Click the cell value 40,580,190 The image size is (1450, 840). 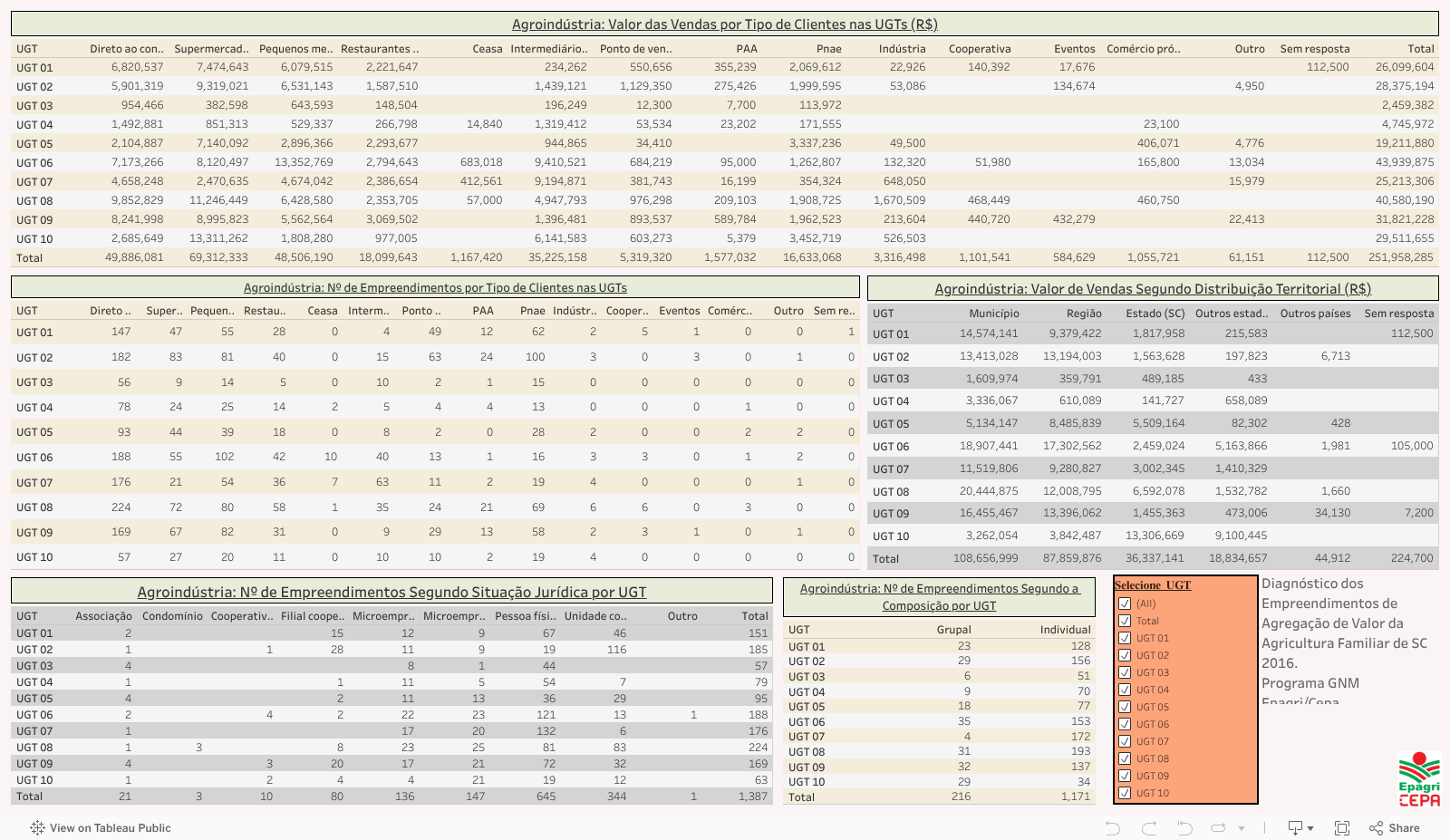(1405, 200)
